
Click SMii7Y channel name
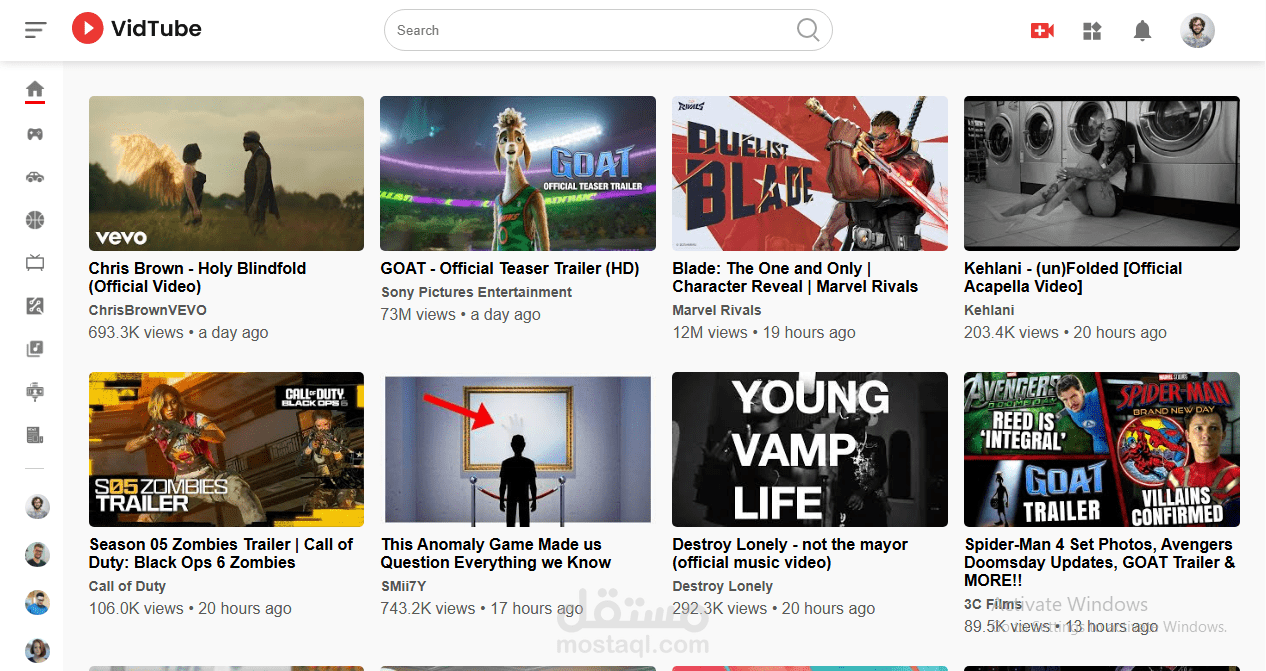click(404, 586)
